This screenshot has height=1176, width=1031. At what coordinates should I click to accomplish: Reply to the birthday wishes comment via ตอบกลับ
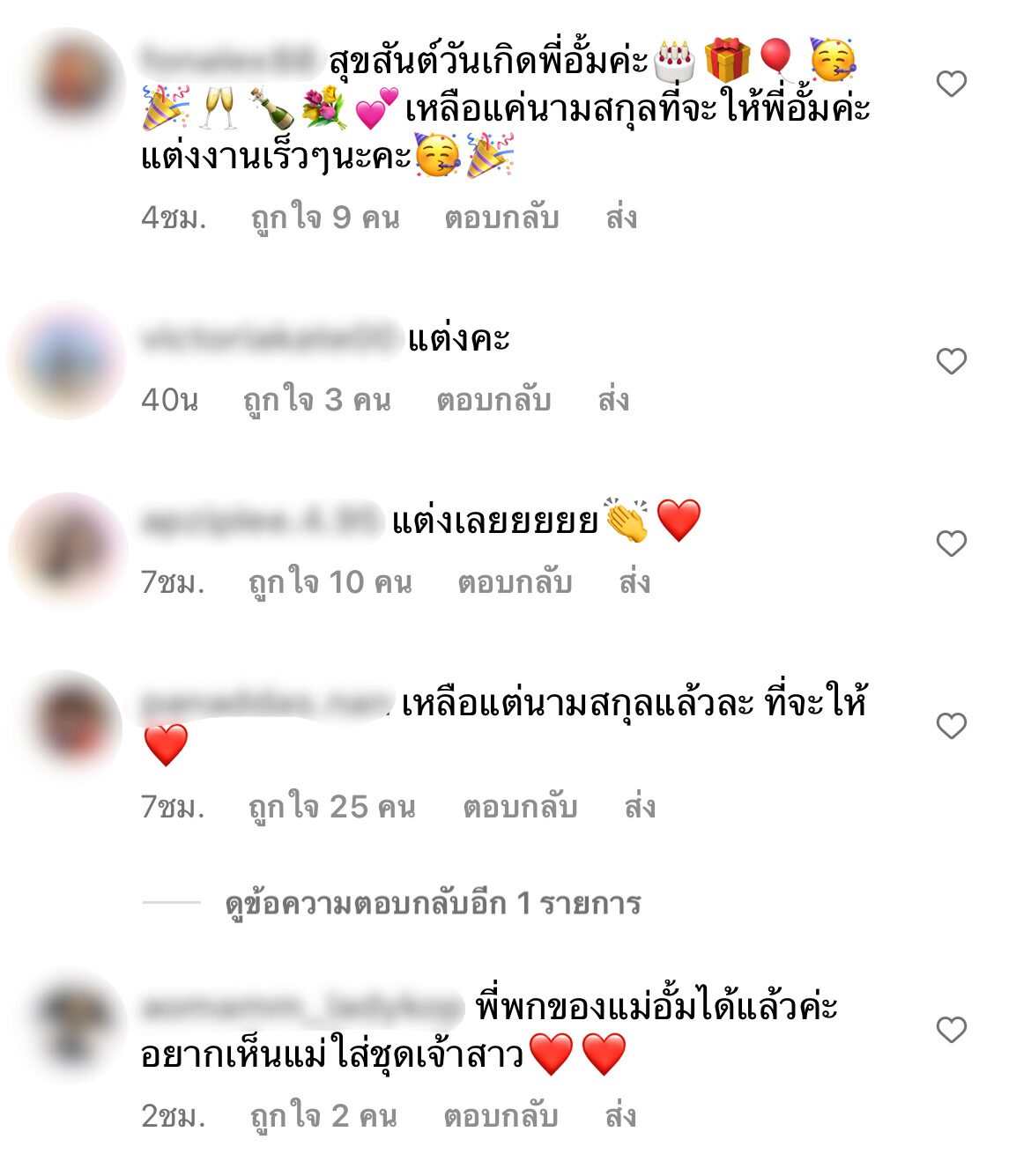[501, 218]
